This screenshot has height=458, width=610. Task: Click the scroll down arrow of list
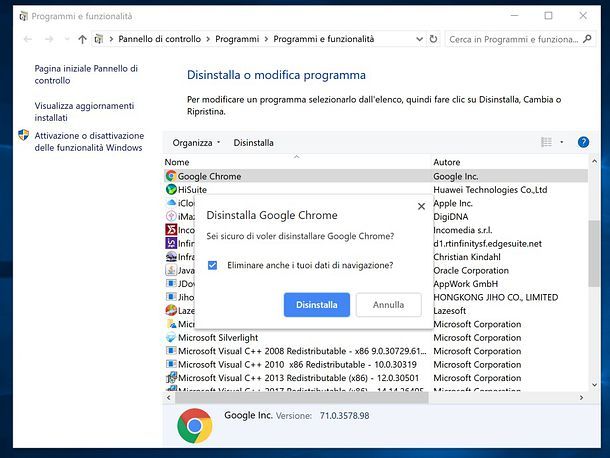[594, 385]
